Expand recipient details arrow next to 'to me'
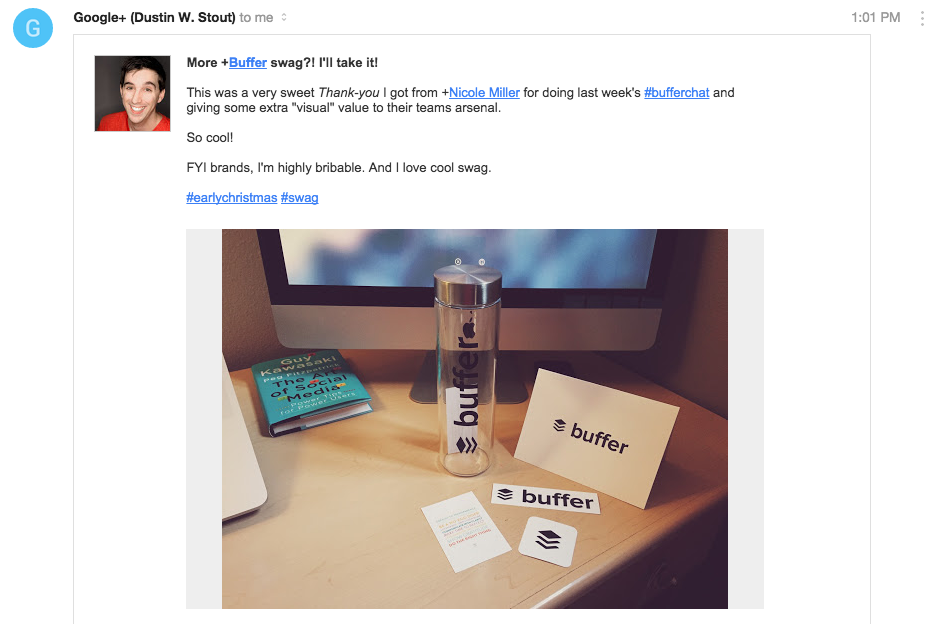Image resolution: width=945 pixels, height=624 pixels. click(x=284, y=17)
